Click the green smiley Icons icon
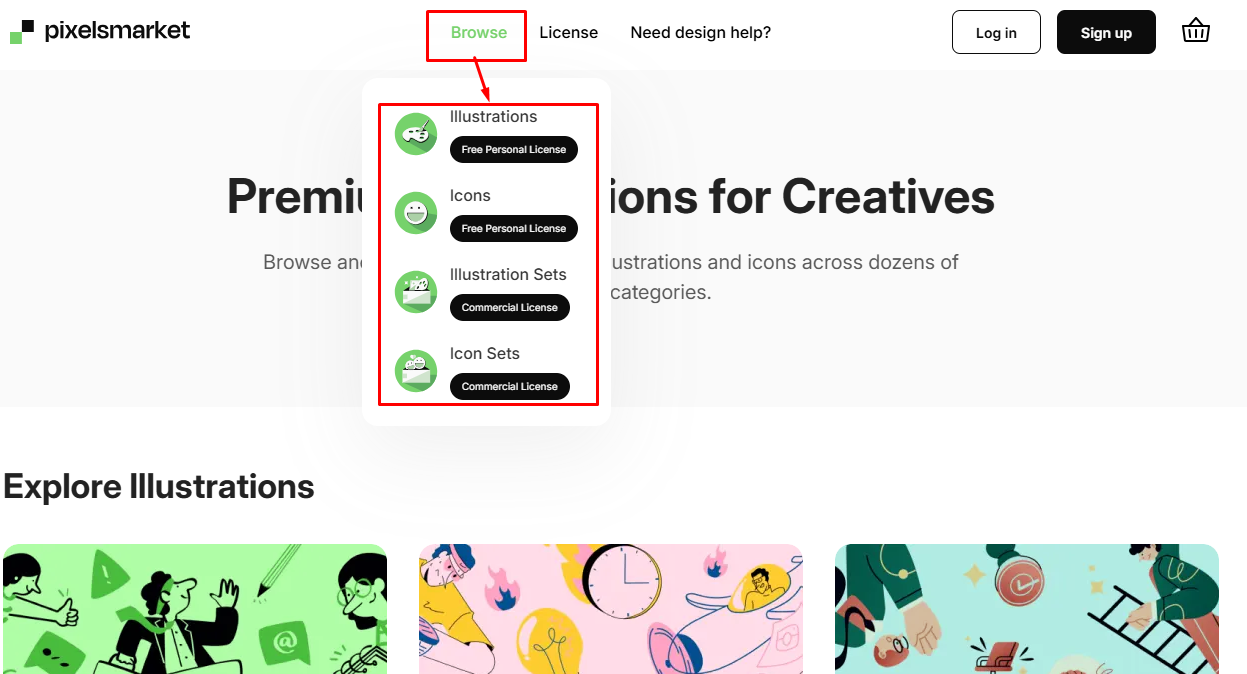Image resolution: width=1247 pixels, height=674 pixels. [x=416, y=213]
